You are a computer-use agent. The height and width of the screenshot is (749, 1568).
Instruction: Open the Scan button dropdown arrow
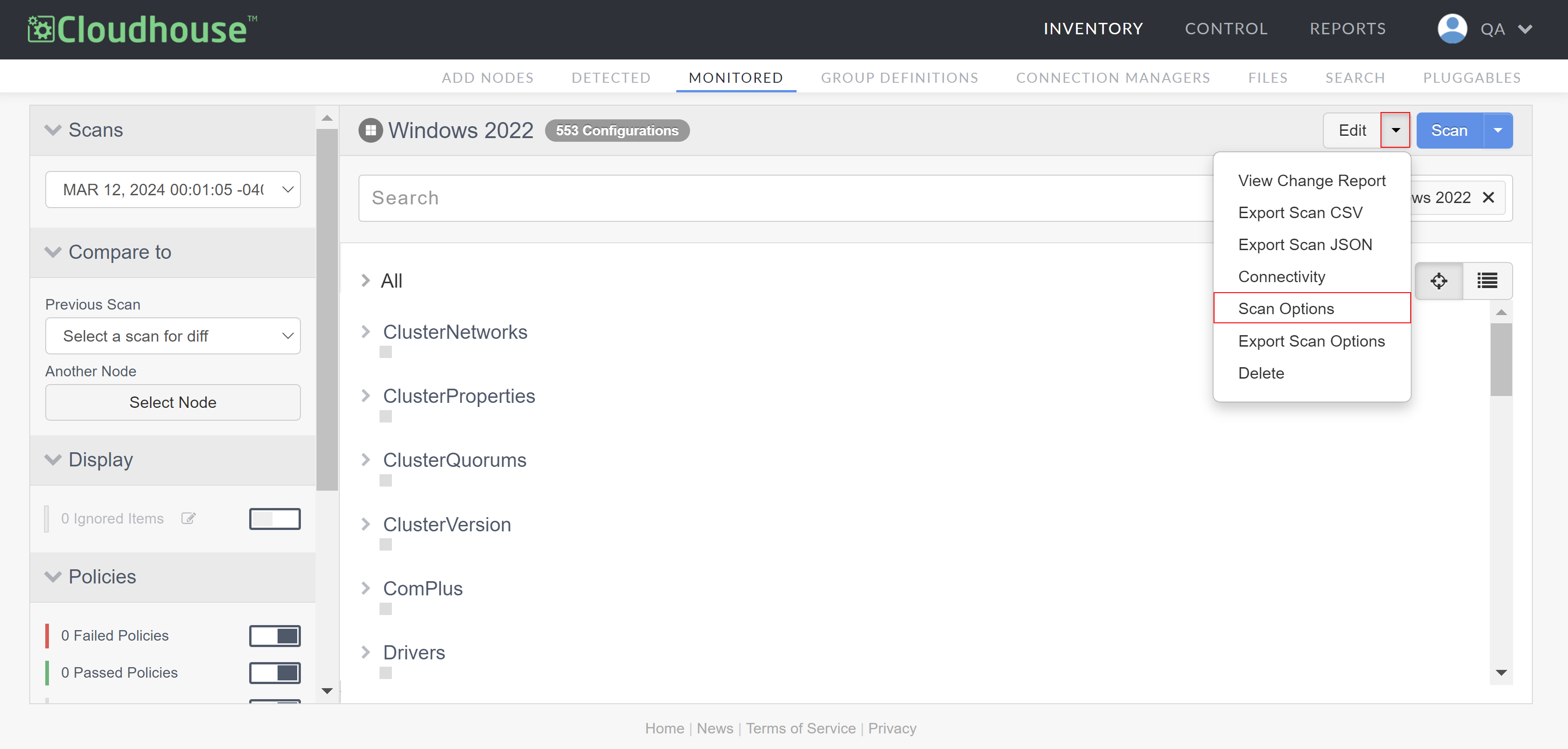[1498, 130]
